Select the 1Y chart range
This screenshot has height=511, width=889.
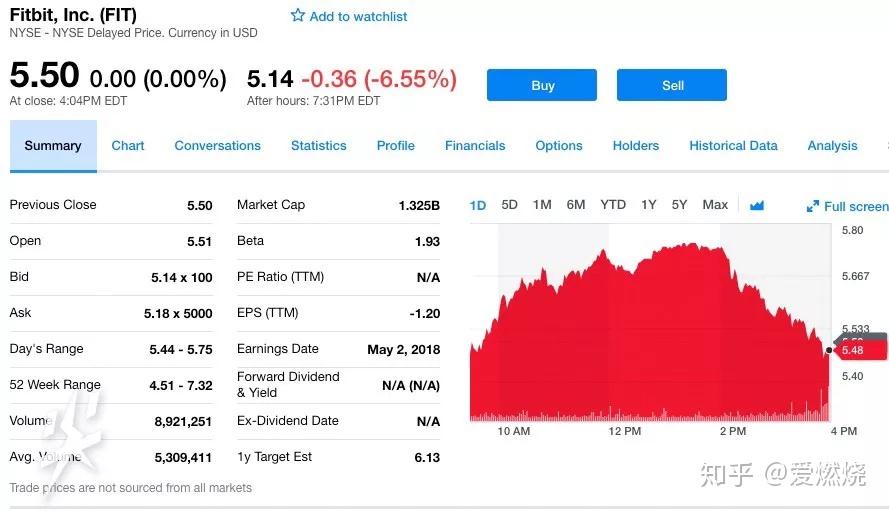[x=649, y=205]
